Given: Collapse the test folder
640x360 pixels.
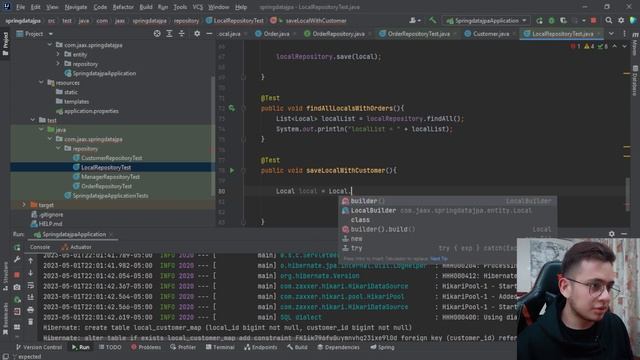Looking at the screenshot, I should 33,120.
